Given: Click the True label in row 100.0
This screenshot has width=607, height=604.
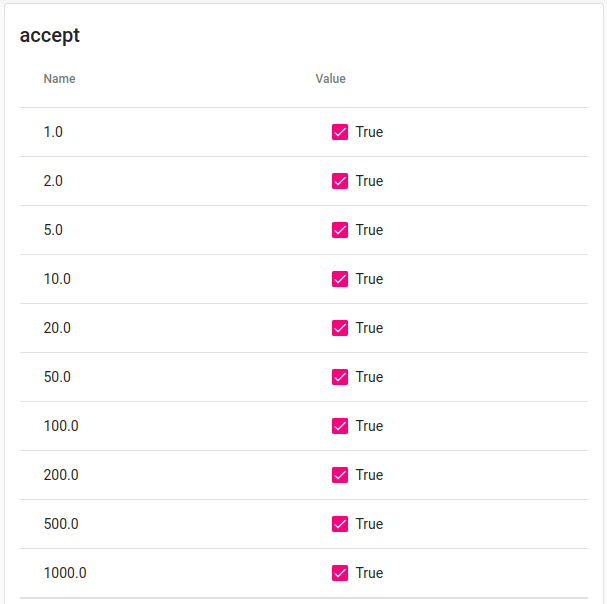Looking at the screenshot, I should click(369, 426).
